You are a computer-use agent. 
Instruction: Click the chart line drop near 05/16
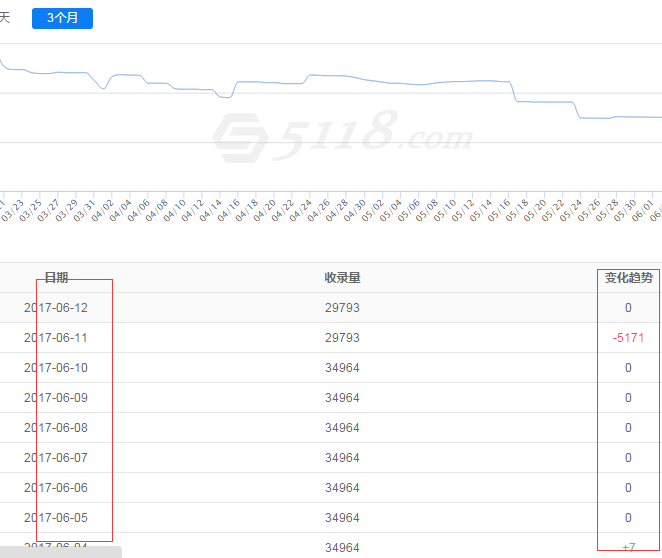point(514,92)
